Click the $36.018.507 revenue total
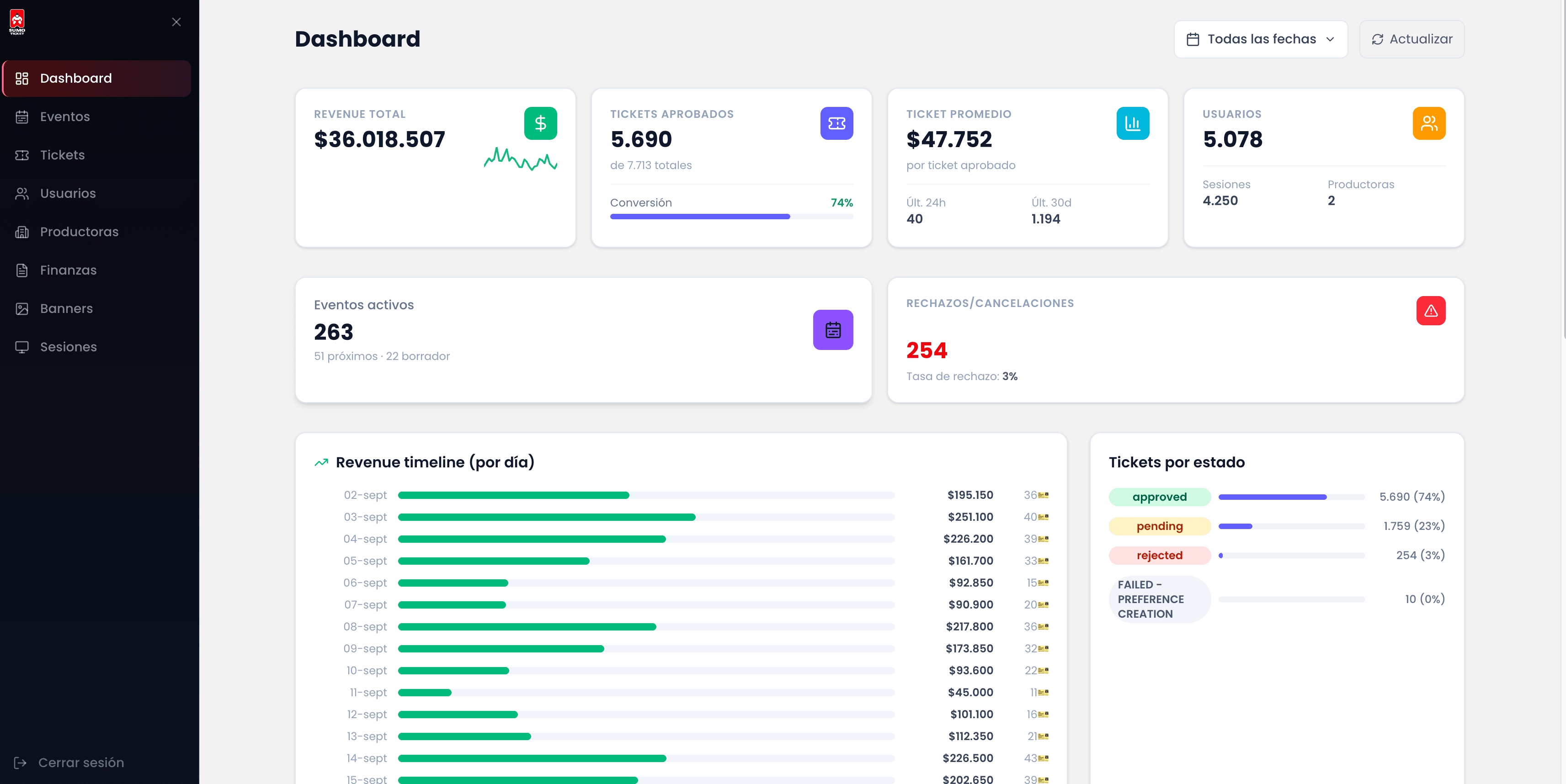The height and width of the screenshot is (784, 1566). point(379,140)
